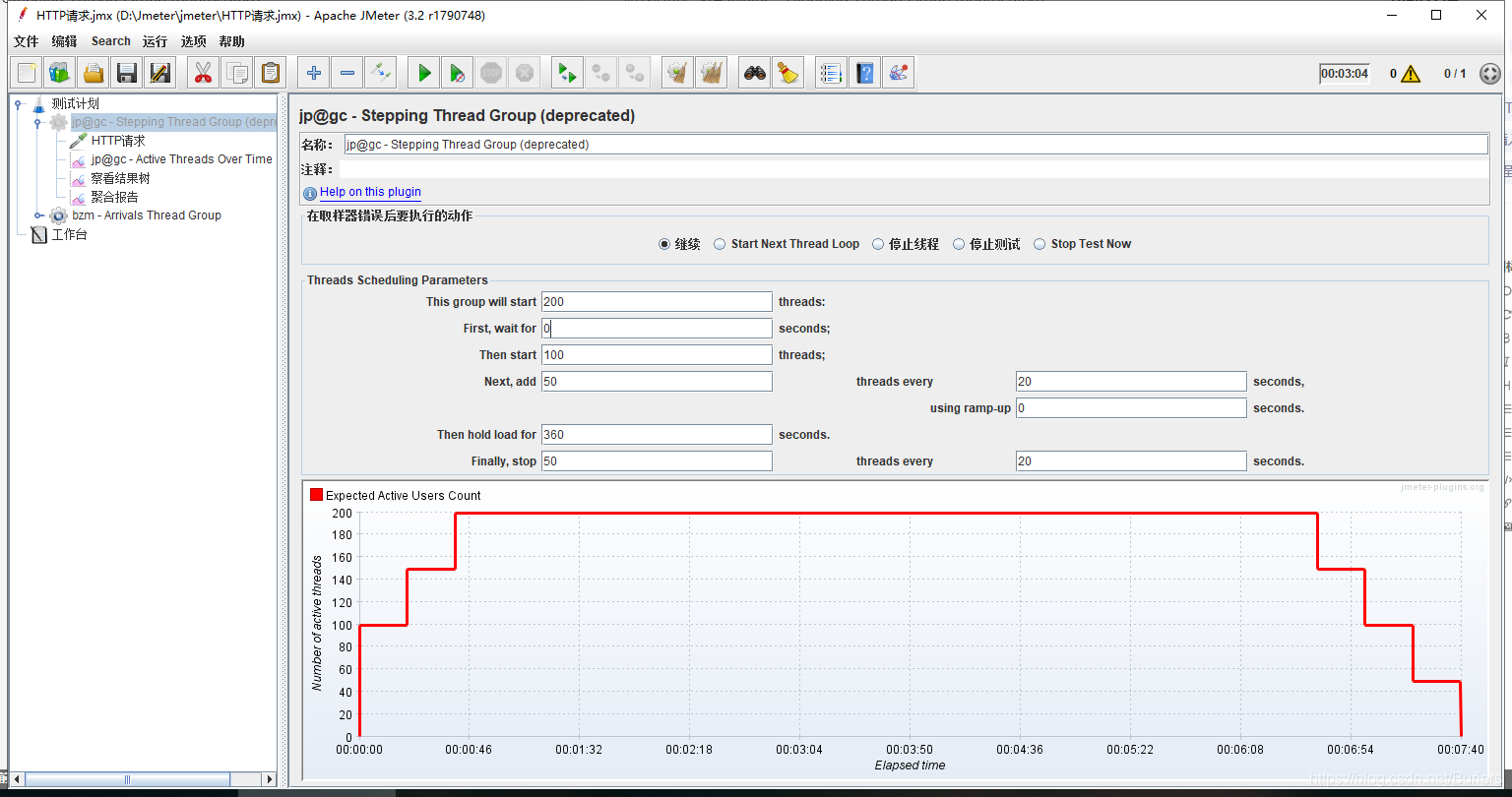Open the 选项 menu

pos(194,41)
